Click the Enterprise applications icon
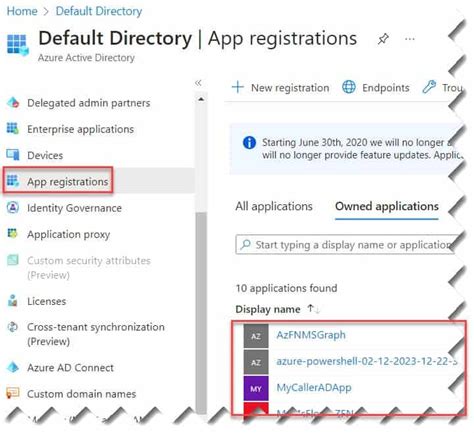This screenshot has height=433, width=474. 13,128
